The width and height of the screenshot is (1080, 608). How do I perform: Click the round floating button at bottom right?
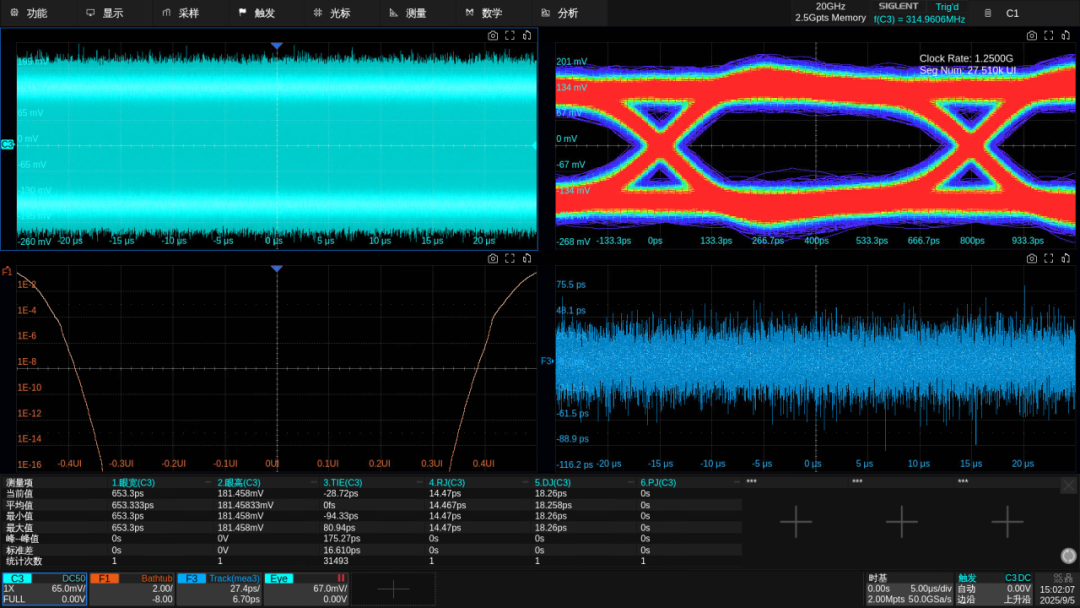pos(1067,556)
